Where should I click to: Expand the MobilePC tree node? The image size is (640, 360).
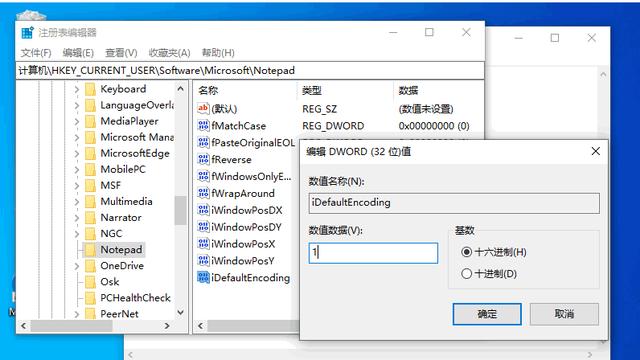click(77, 169)
